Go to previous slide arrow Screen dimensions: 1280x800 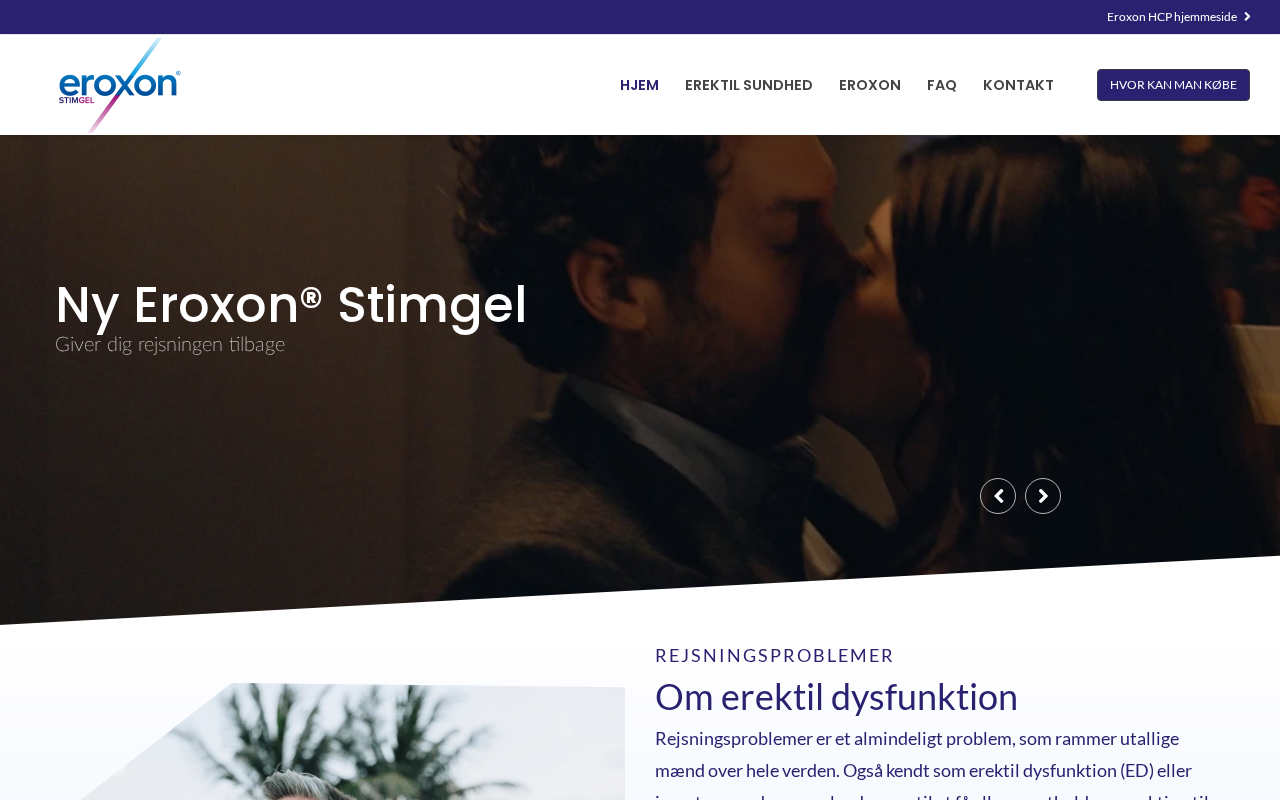tap(998, 496)
